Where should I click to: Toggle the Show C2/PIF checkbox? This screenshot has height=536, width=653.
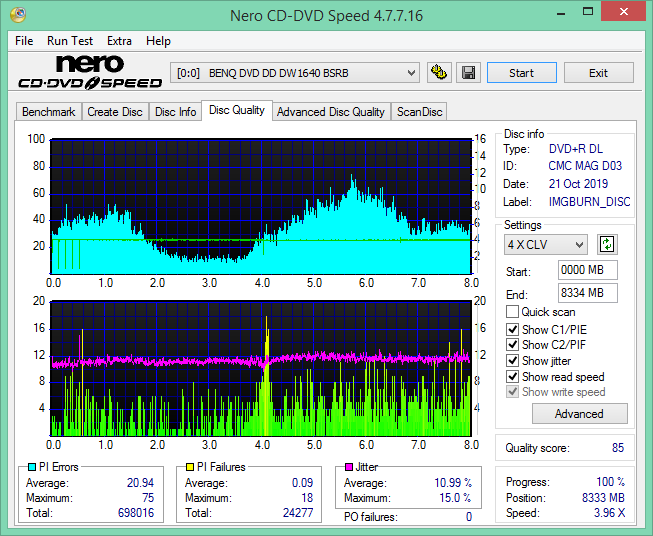[x=512, y=345]
